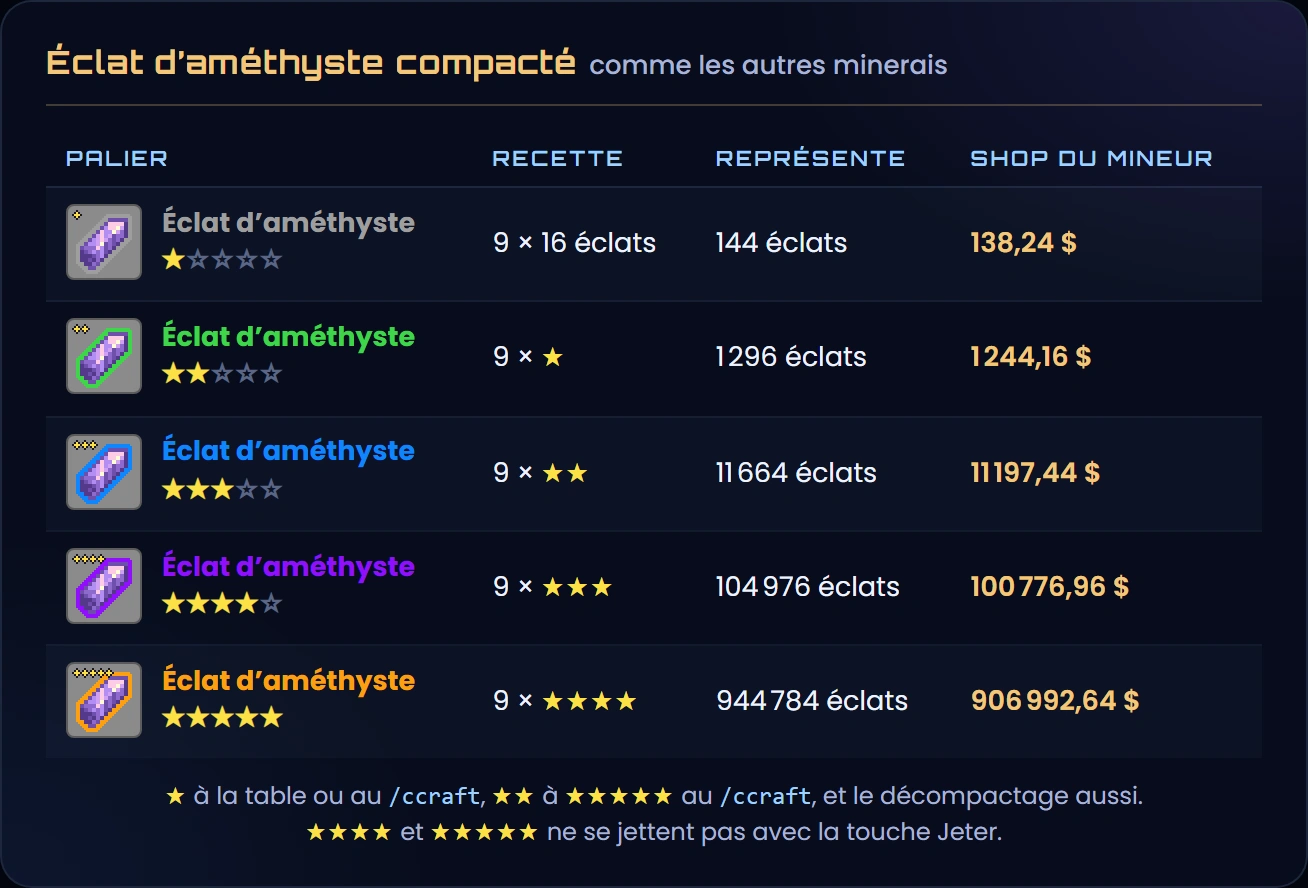This screenshot has height=888, width=1308.
Task: Click the gray "Éclat d'améthyste" item name
Action: click(288, 223)
